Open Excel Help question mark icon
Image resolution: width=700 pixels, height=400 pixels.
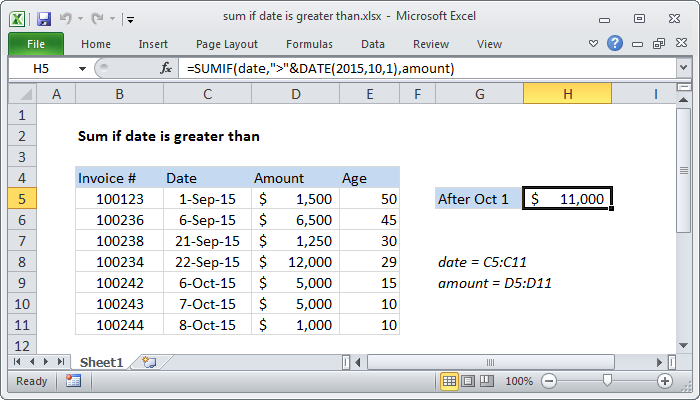[617, 44]
